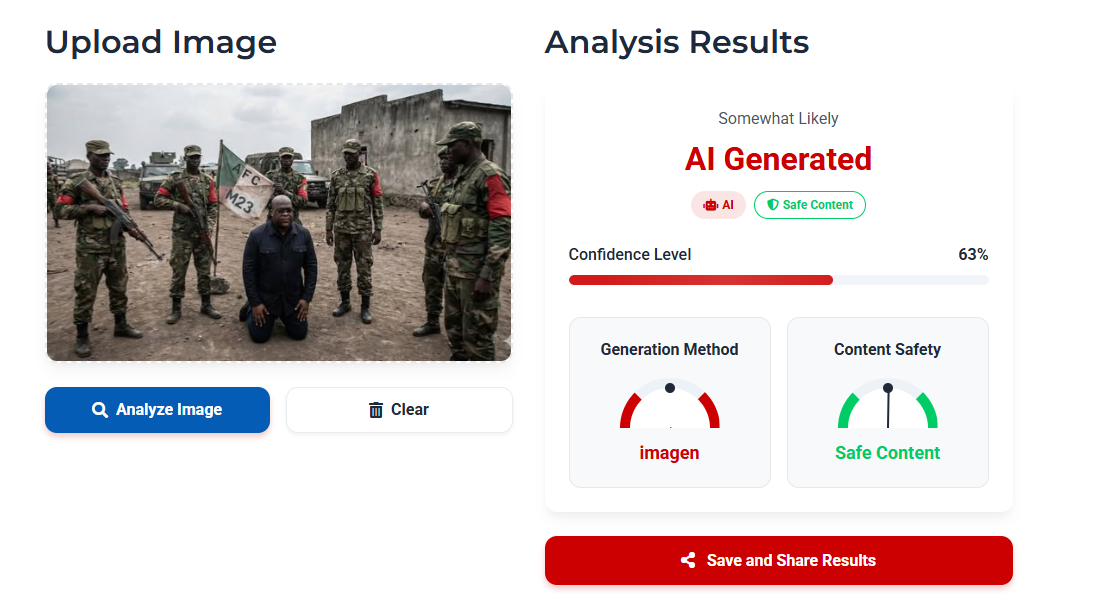Image resolution: width=1110 pixels, height=594 pixels.
Task: Click the "Analysis Results" heading
Action: click(676, 42)
